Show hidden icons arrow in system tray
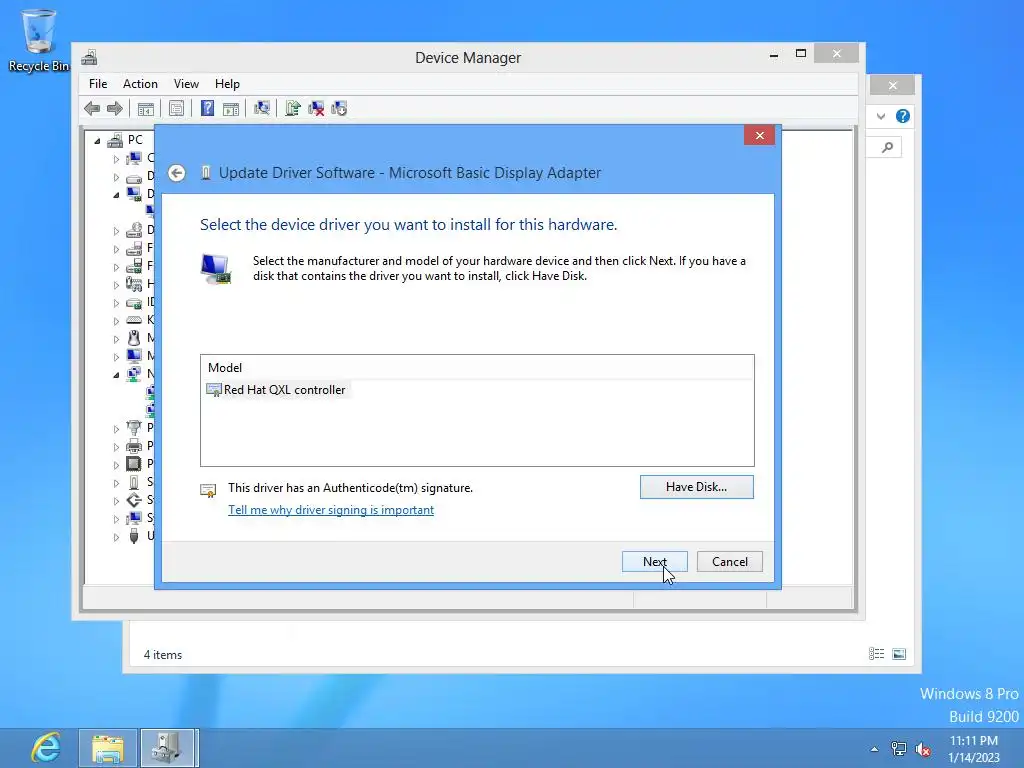 [x=874, y=749]
